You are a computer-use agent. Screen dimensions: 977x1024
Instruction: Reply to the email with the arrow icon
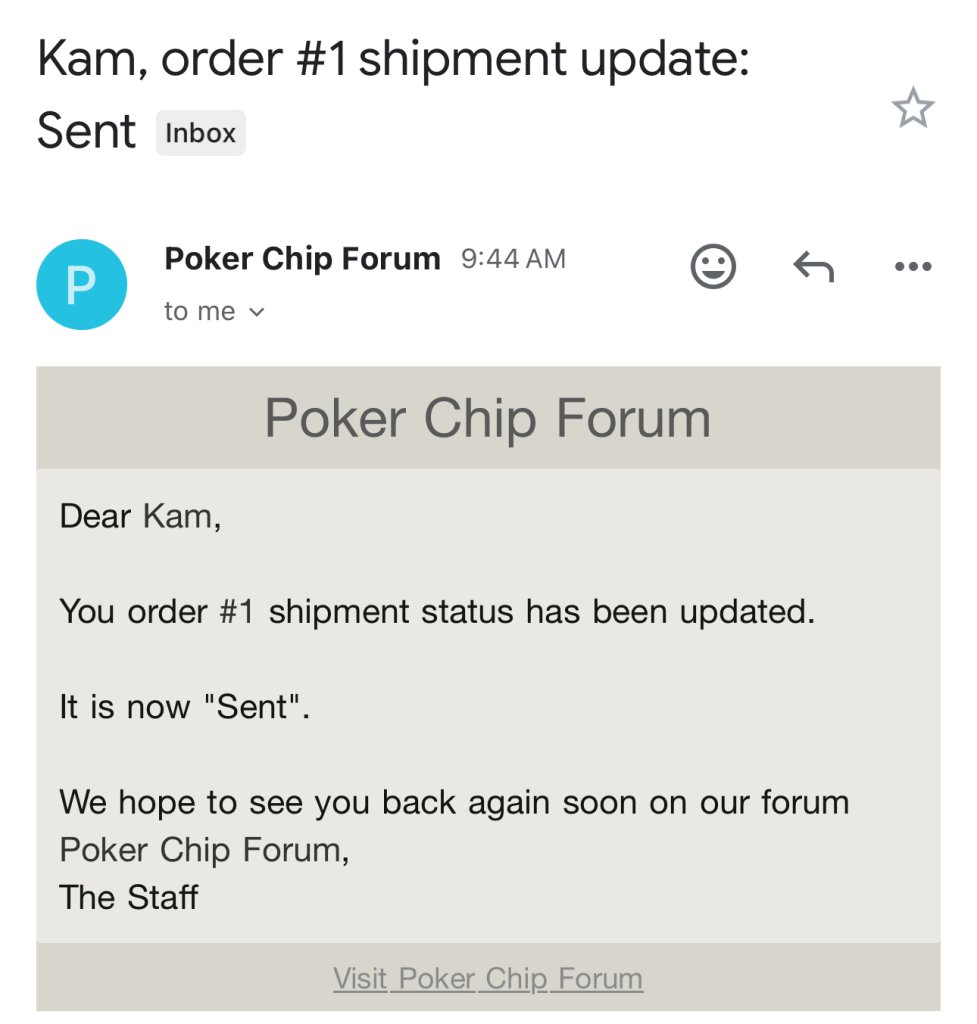(814, 266)
